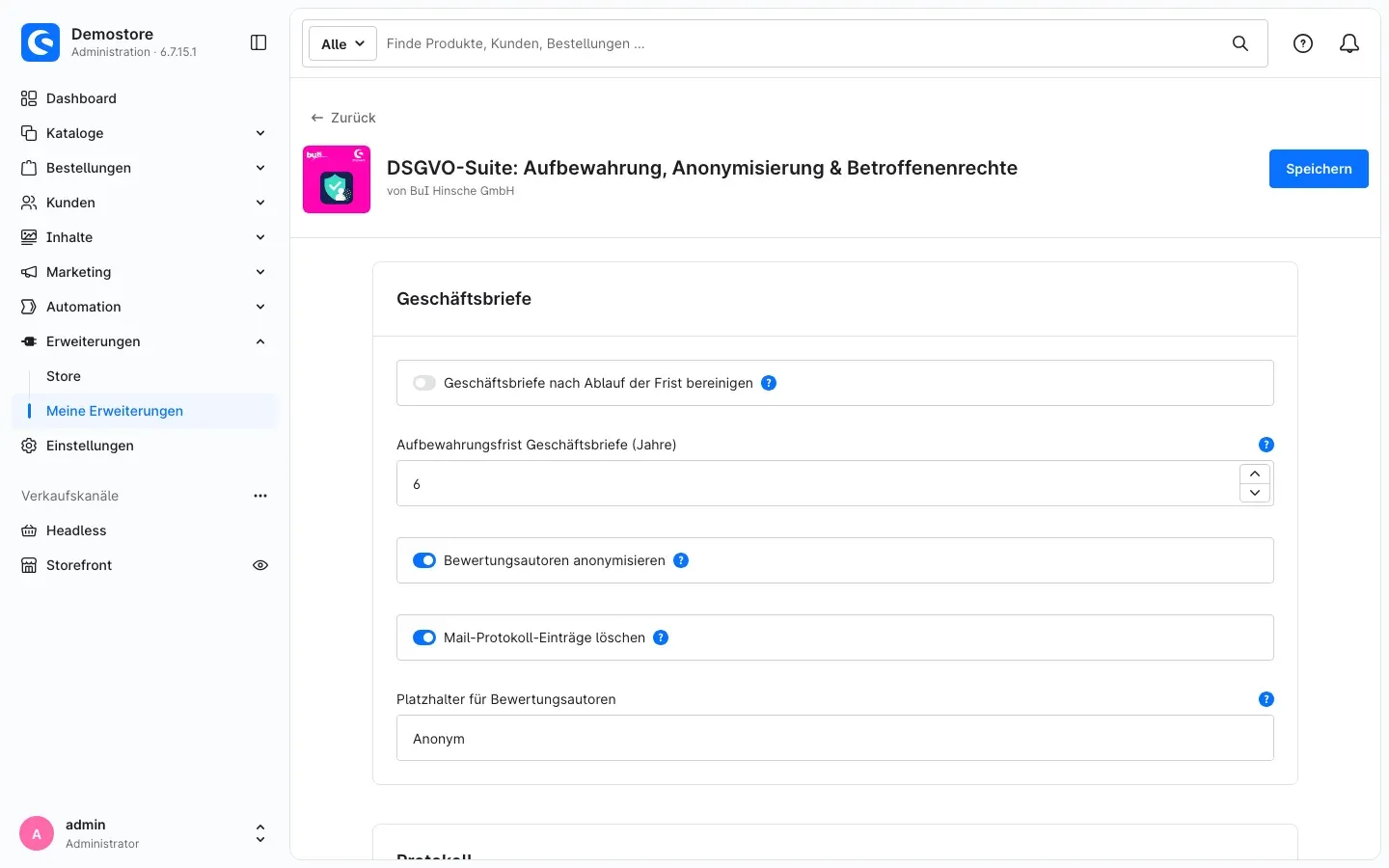Click the Dashboard grid icon
This screenshot has height=868, width=1389.
[x=29, y=98]
